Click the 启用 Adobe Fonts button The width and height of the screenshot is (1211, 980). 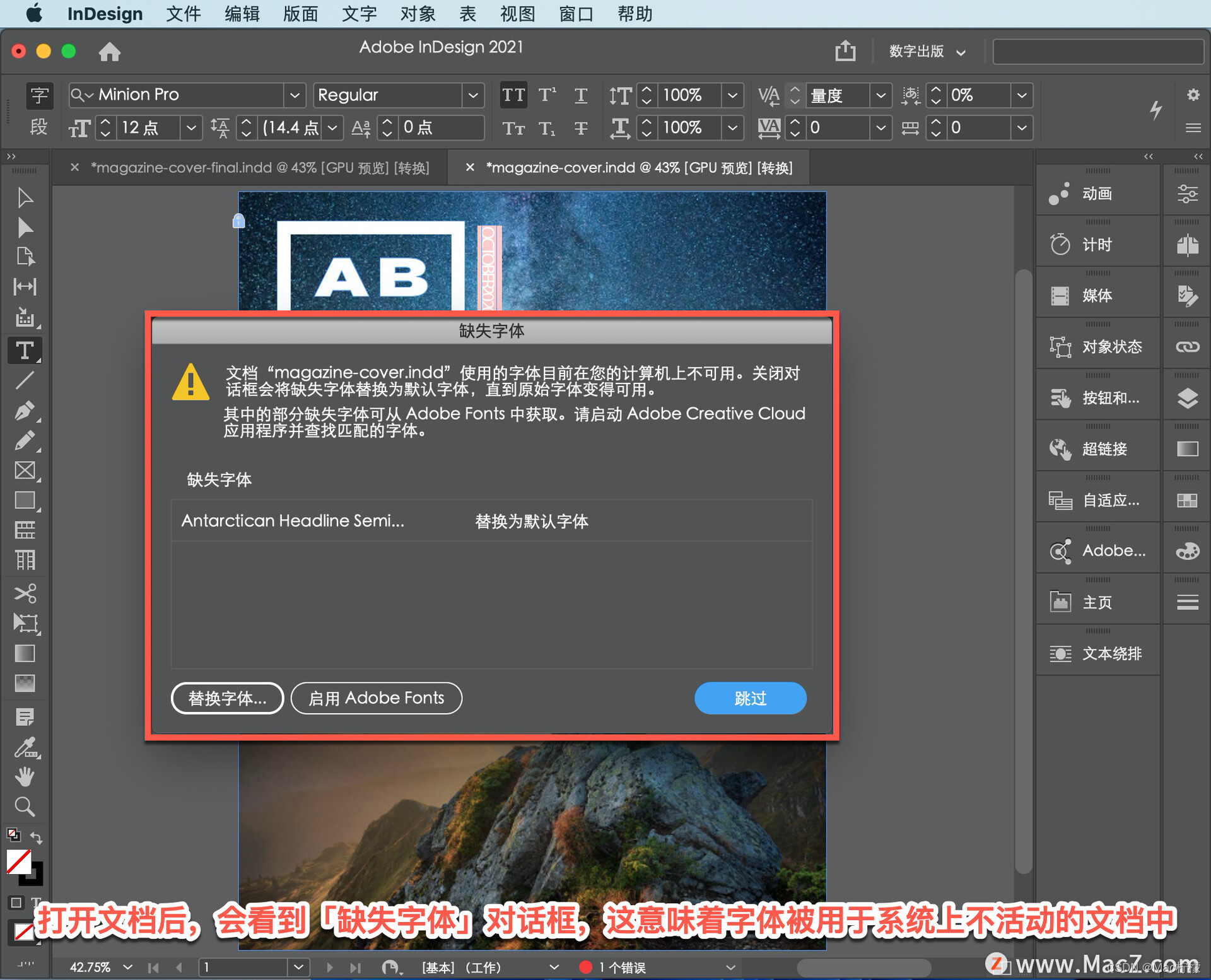coord(377,698)
